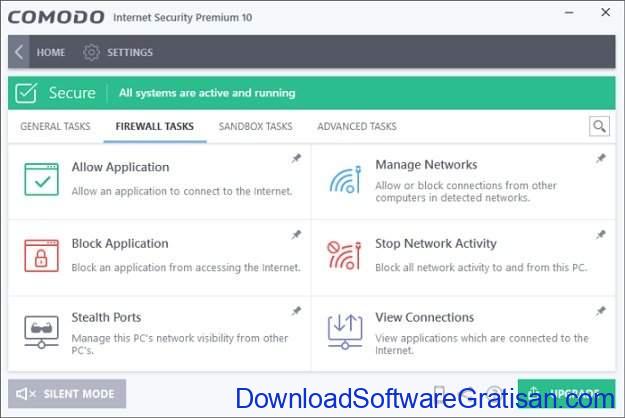Open the Manage Networks task
This screenshot has height=418, width=625.
tap(426, 165)
